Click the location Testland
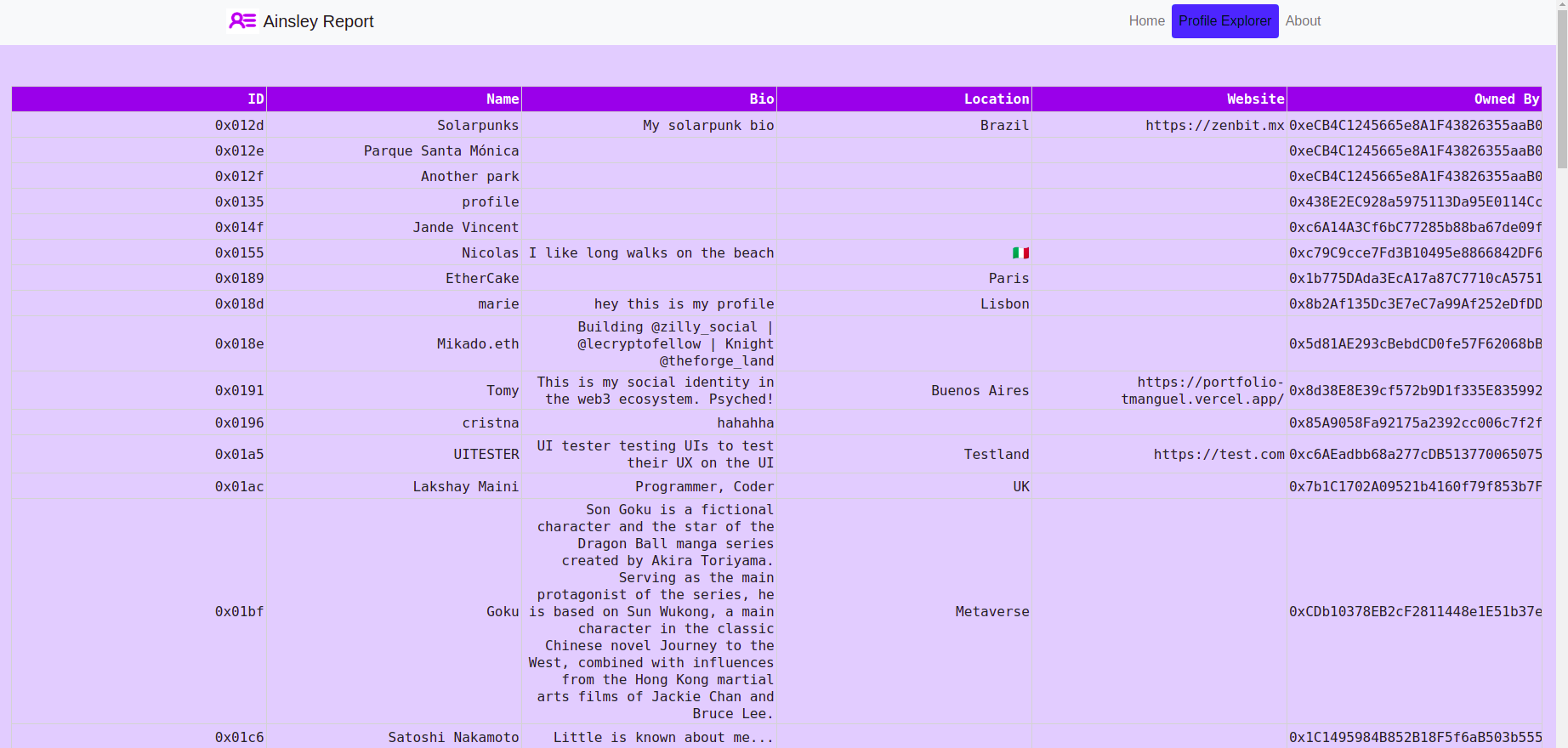The width and height of the screenshot is (1568, 748). (x=997, y=455)
